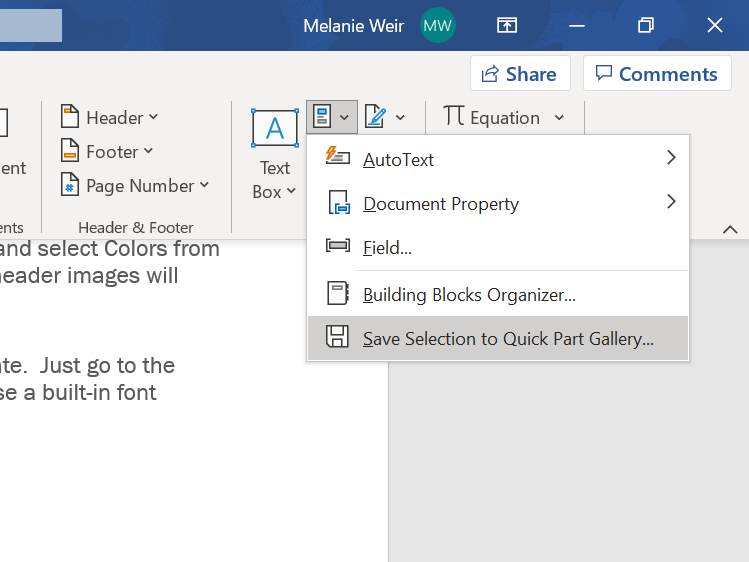Expand the Equation dropdown arrow
Viewport: 749px width, 562px height.
[559, 117]
